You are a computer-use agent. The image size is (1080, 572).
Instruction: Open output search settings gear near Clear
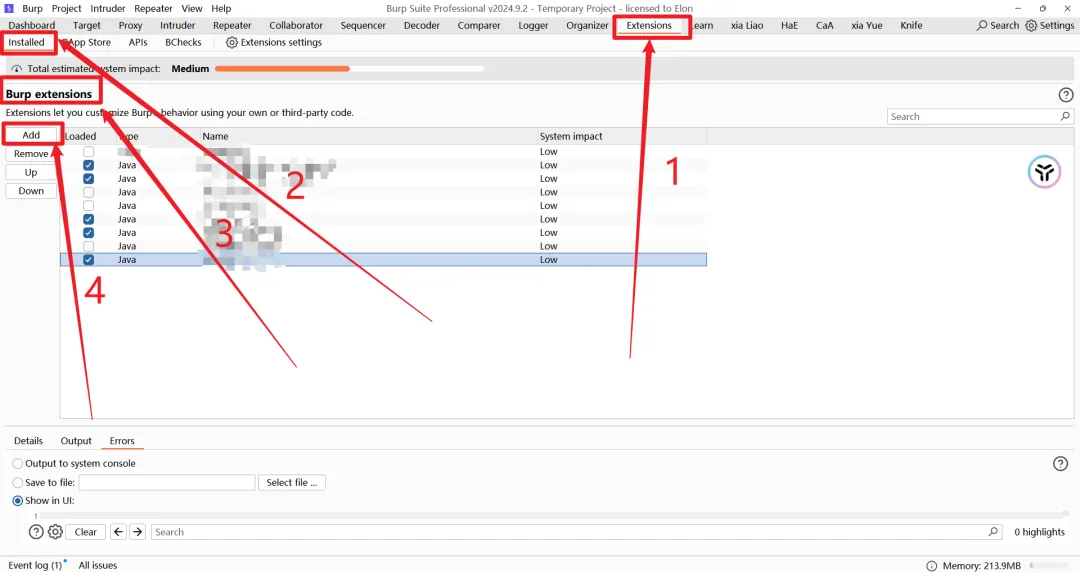pos(55,532)
